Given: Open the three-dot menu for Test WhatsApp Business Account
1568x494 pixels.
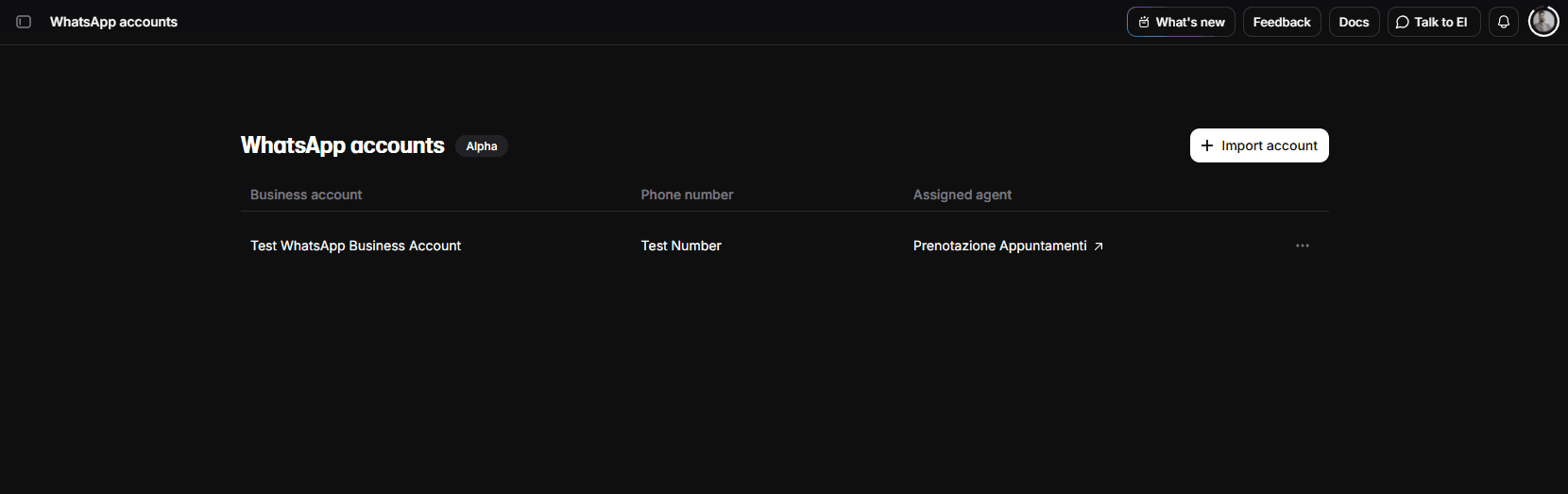Looking at the screenshot, I should click(x=1303, y=246).
